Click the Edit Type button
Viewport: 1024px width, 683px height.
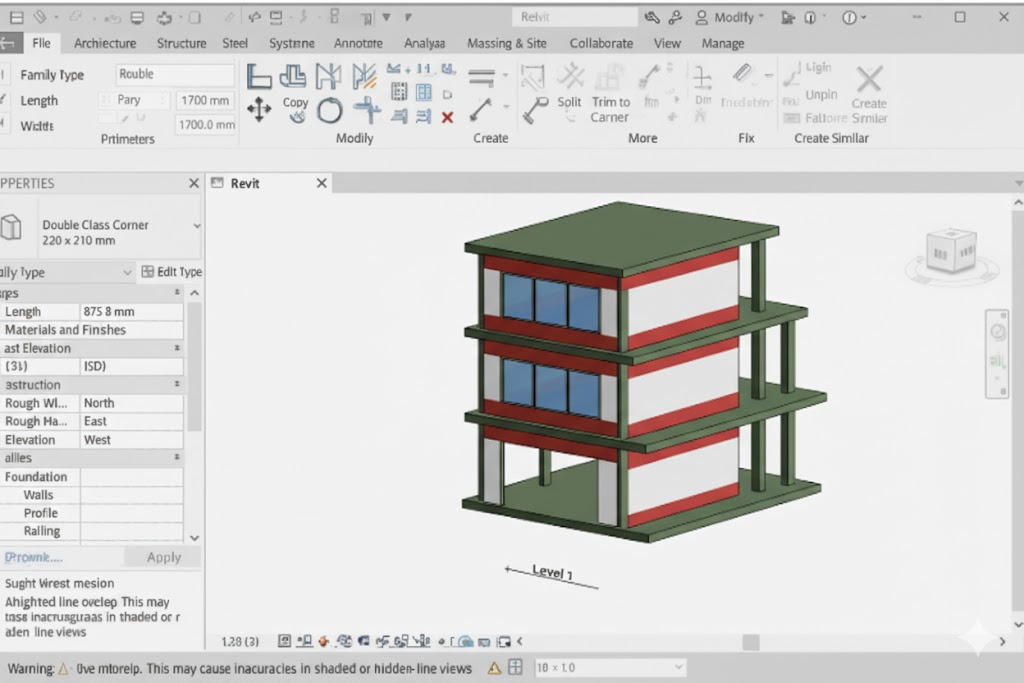point(172,272)
